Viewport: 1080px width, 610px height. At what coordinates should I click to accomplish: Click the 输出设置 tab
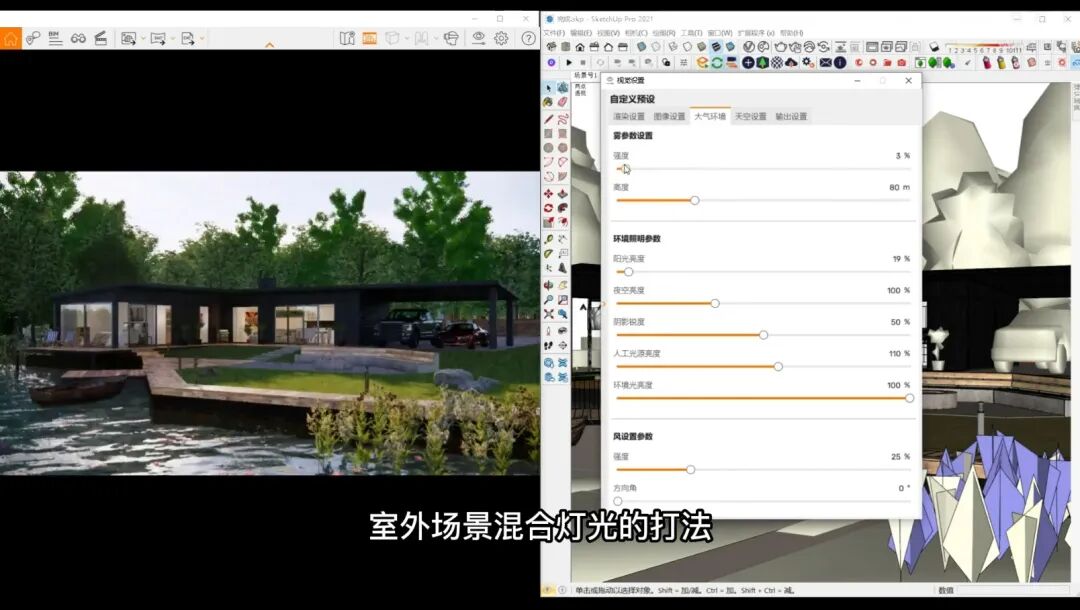point(791,116)
